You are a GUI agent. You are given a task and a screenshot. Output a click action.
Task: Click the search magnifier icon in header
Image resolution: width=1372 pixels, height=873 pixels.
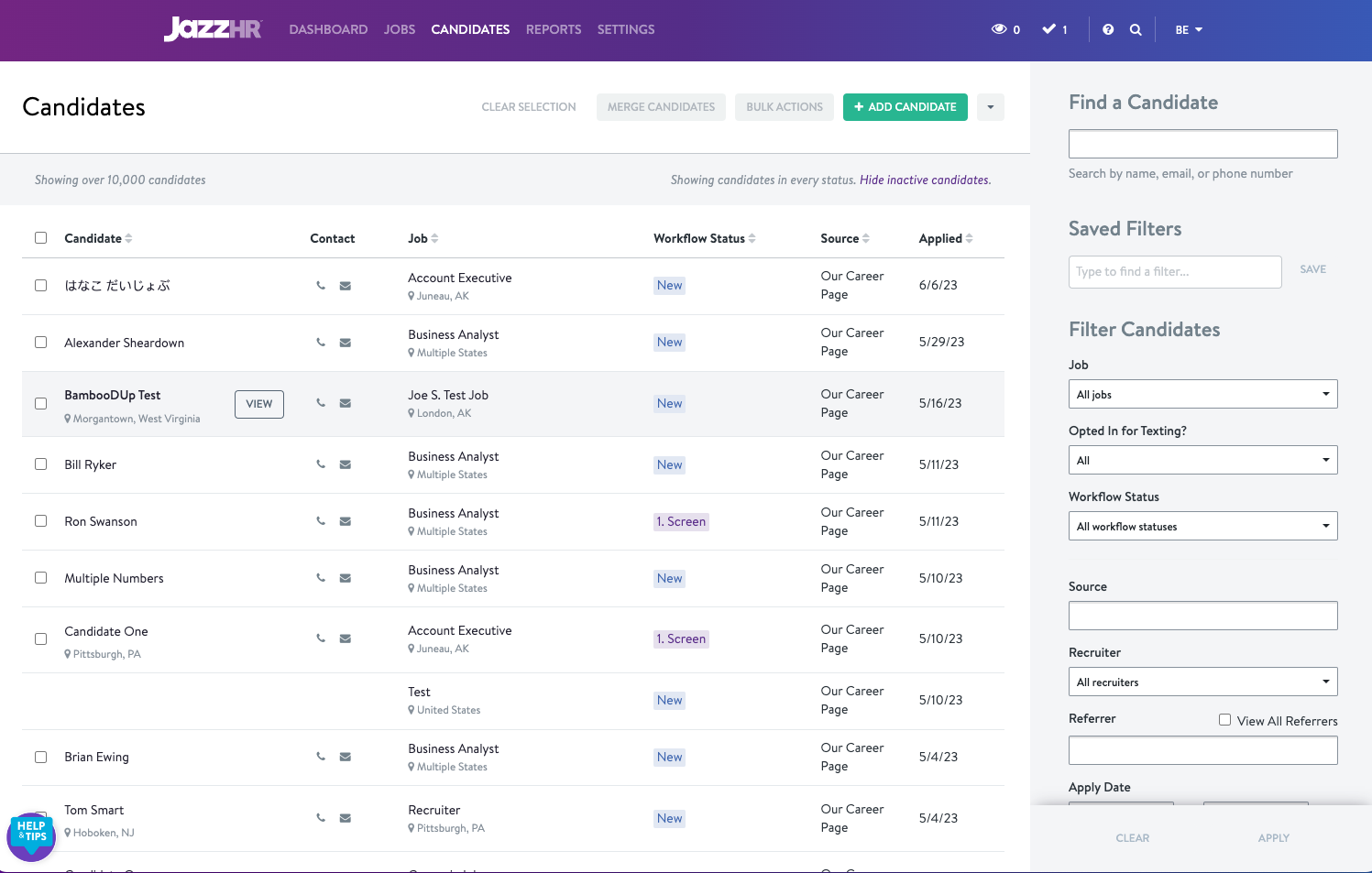pos(1136,29)
